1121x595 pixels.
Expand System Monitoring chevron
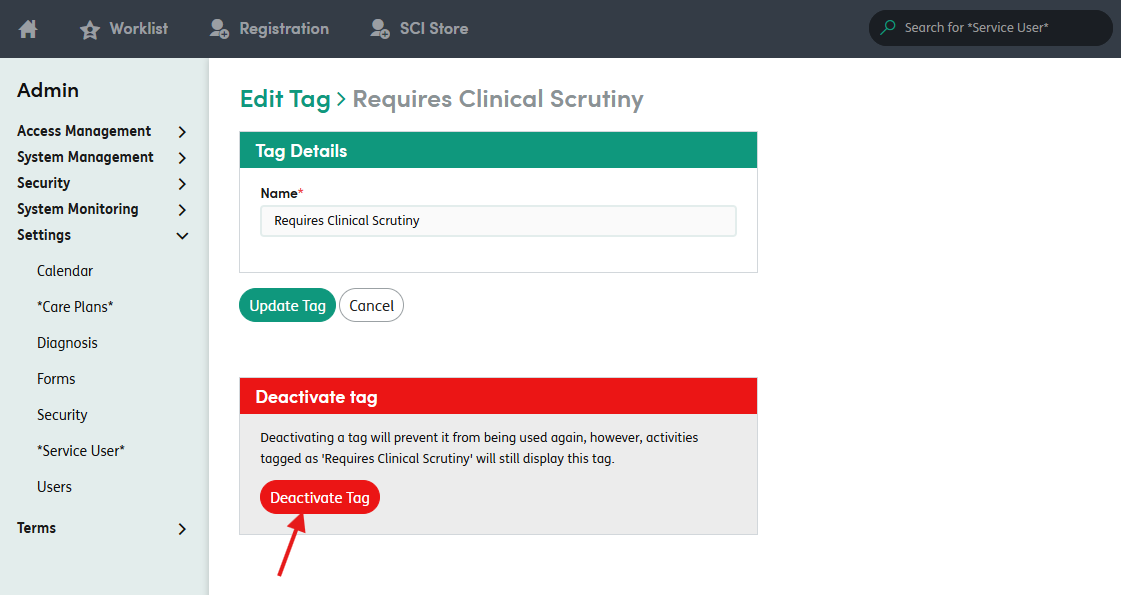pos(182,210)
